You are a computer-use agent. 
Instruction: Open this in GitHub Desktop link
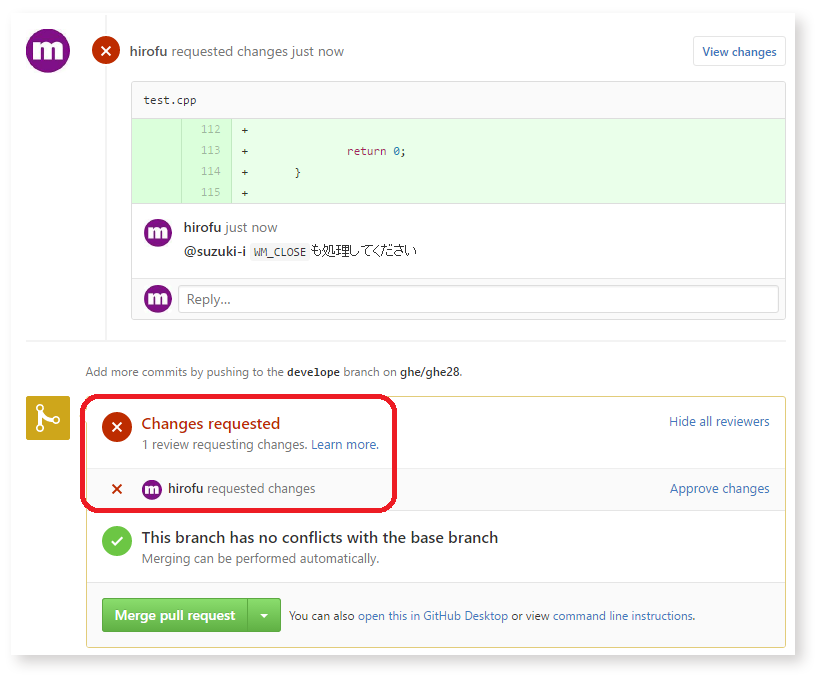pos(432,616)
